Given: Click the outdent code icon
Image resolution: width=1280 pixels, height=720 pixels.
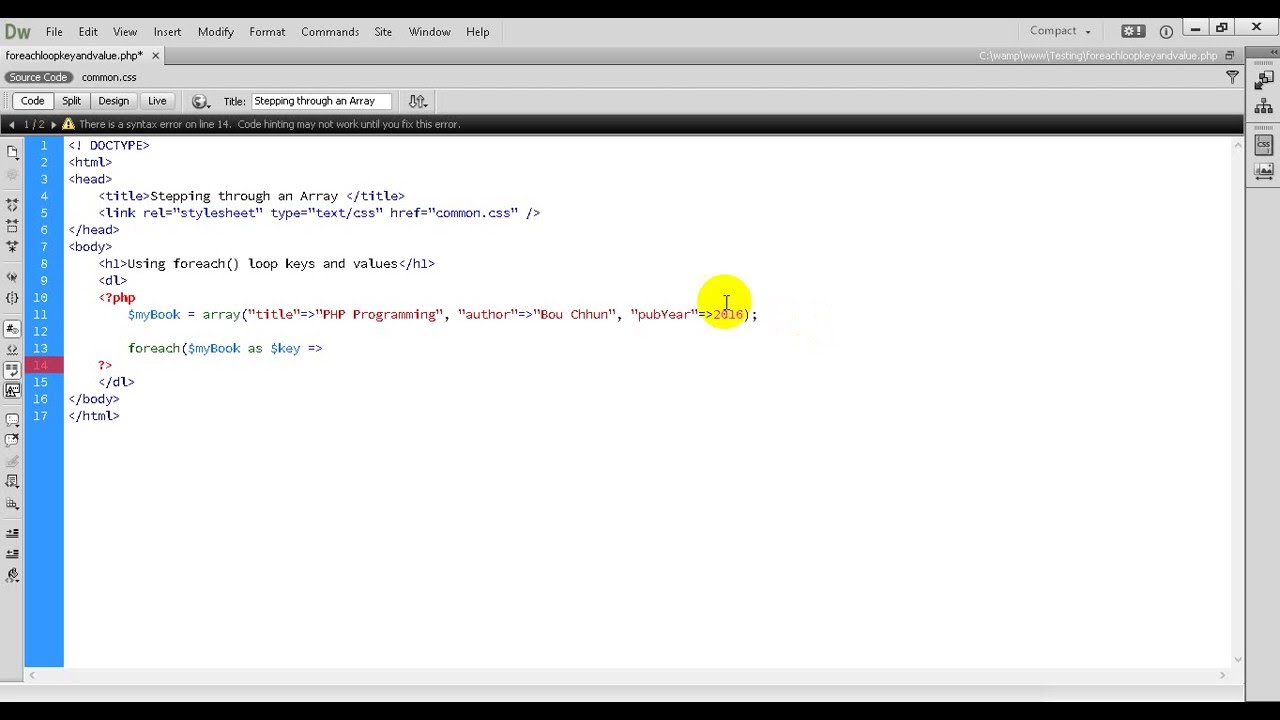Looking at the screenshot, I should [x=12, y=554].
